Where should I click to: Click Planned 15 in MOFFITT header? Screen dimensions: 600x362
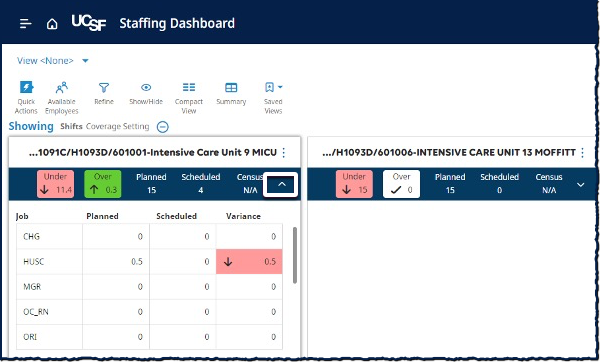click(x=450, y=184)
